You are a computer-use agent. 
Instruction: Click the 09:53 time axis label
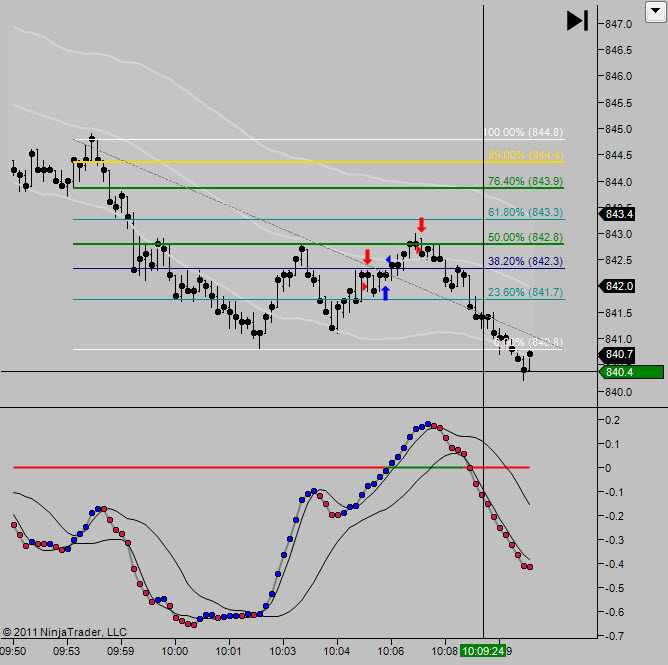click(66, 651)
